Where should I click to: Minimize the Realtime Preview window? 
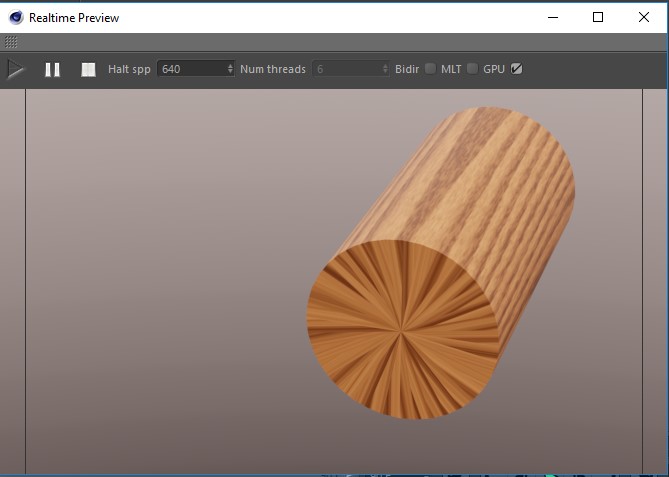point(552,17)
